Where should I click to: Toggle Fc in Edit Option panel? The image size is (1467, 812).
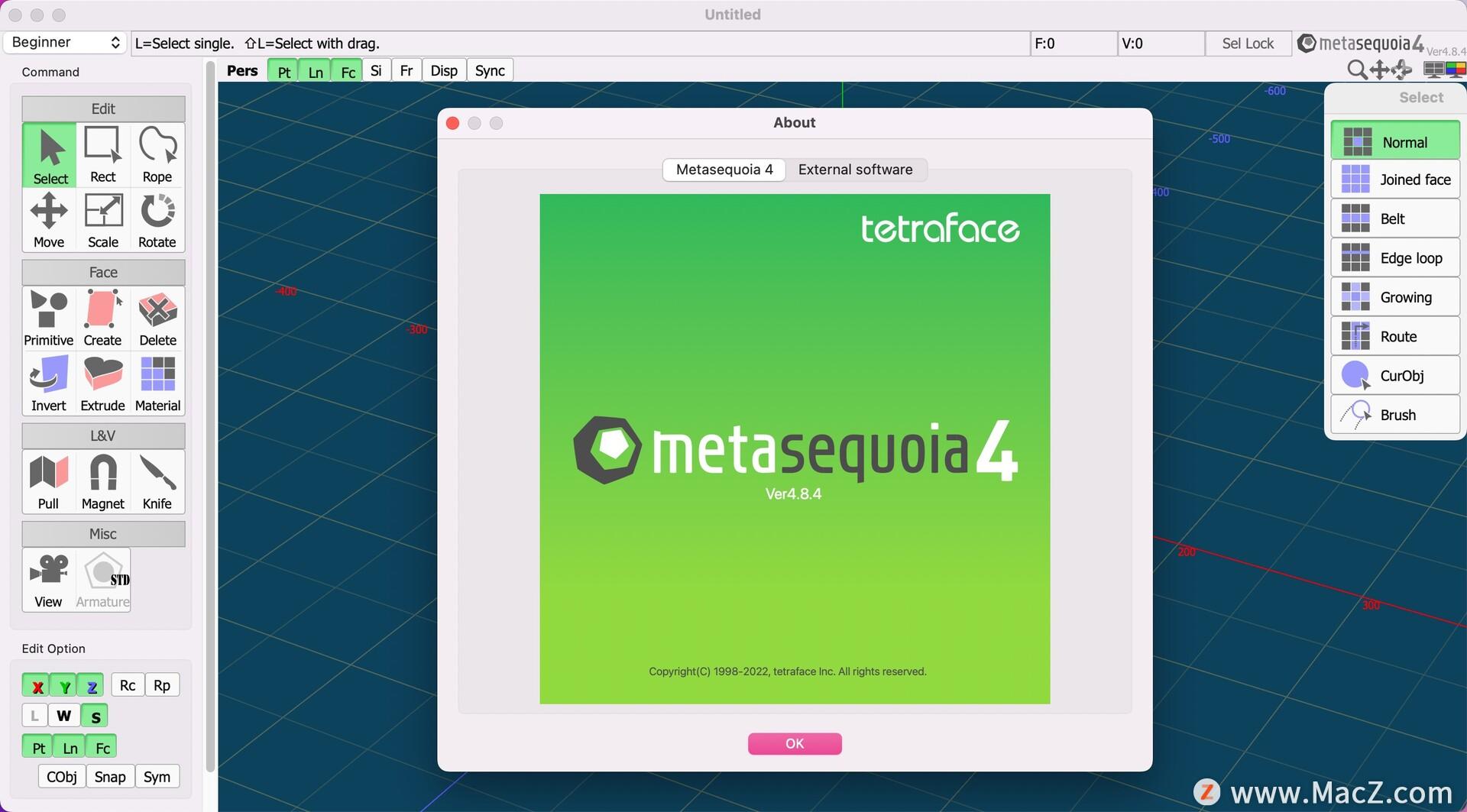coord(102,748)
